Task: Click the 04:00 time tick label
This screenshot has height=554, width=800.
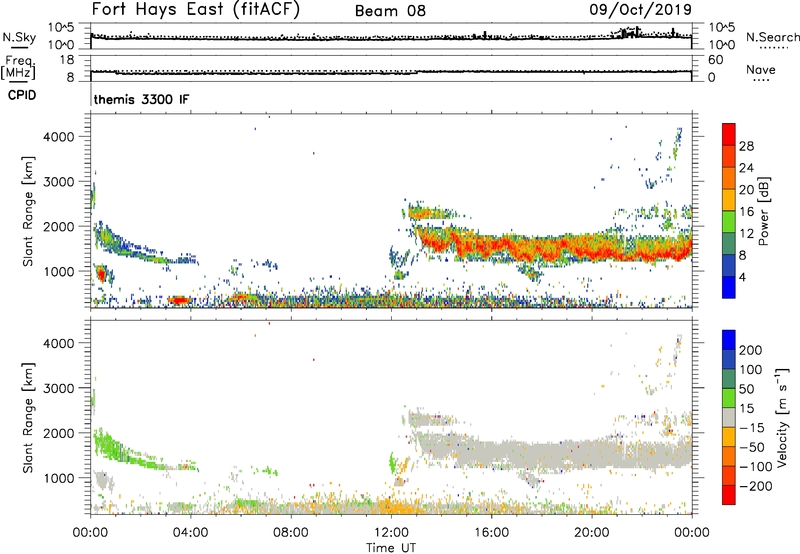Action: point(191,533)
